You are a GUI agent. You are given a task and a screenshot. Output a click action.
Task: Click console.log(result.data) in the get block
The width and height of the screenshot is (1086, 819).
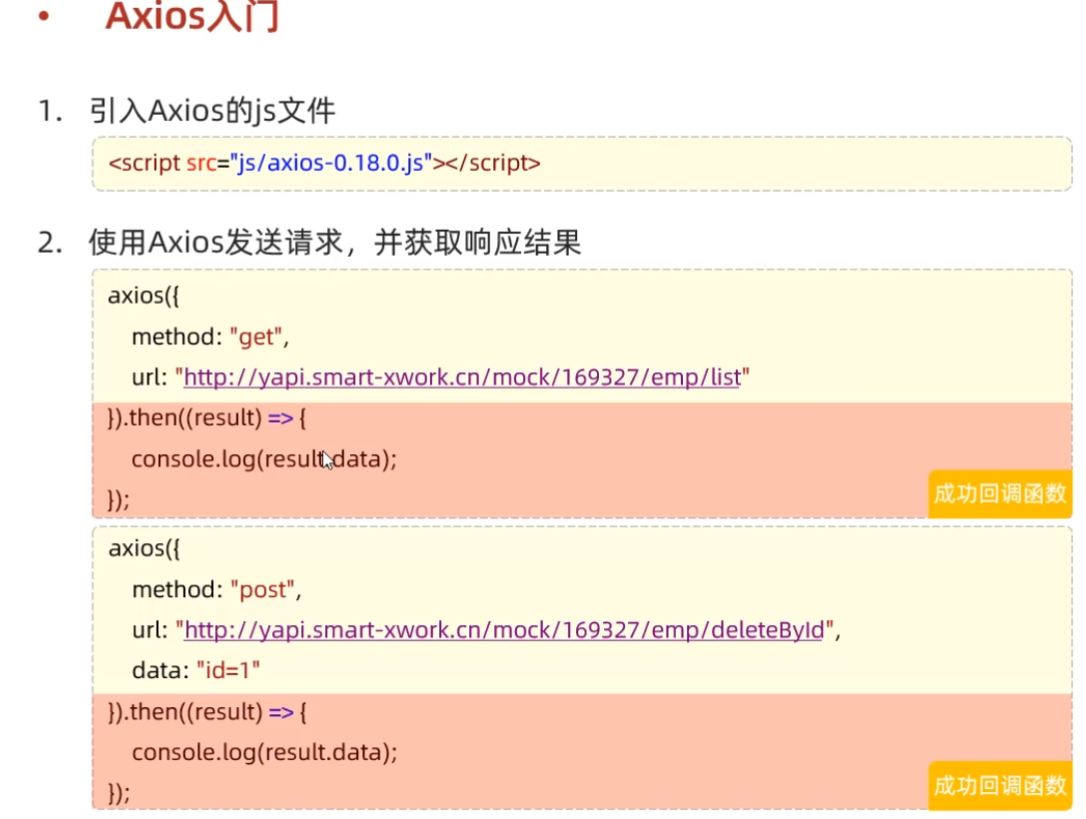click(x=264, y=459)
